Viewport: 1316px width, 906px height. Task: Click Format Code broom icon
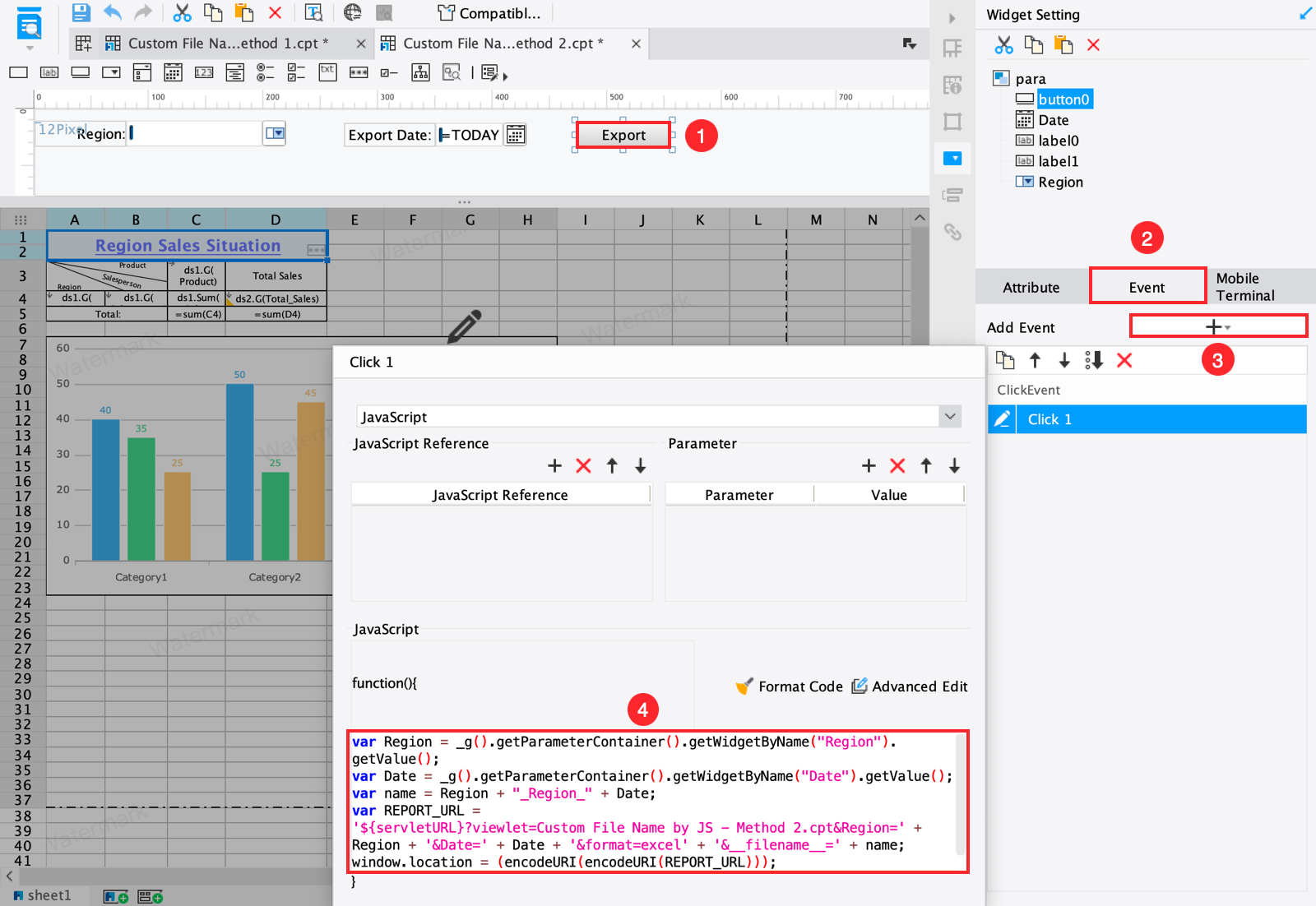pos(744,686)
